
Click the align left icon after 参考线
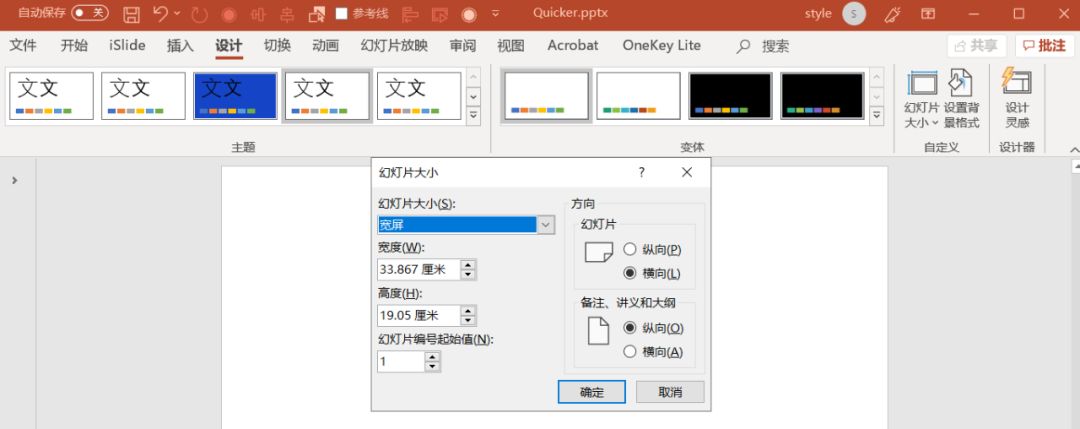(411, 14)
